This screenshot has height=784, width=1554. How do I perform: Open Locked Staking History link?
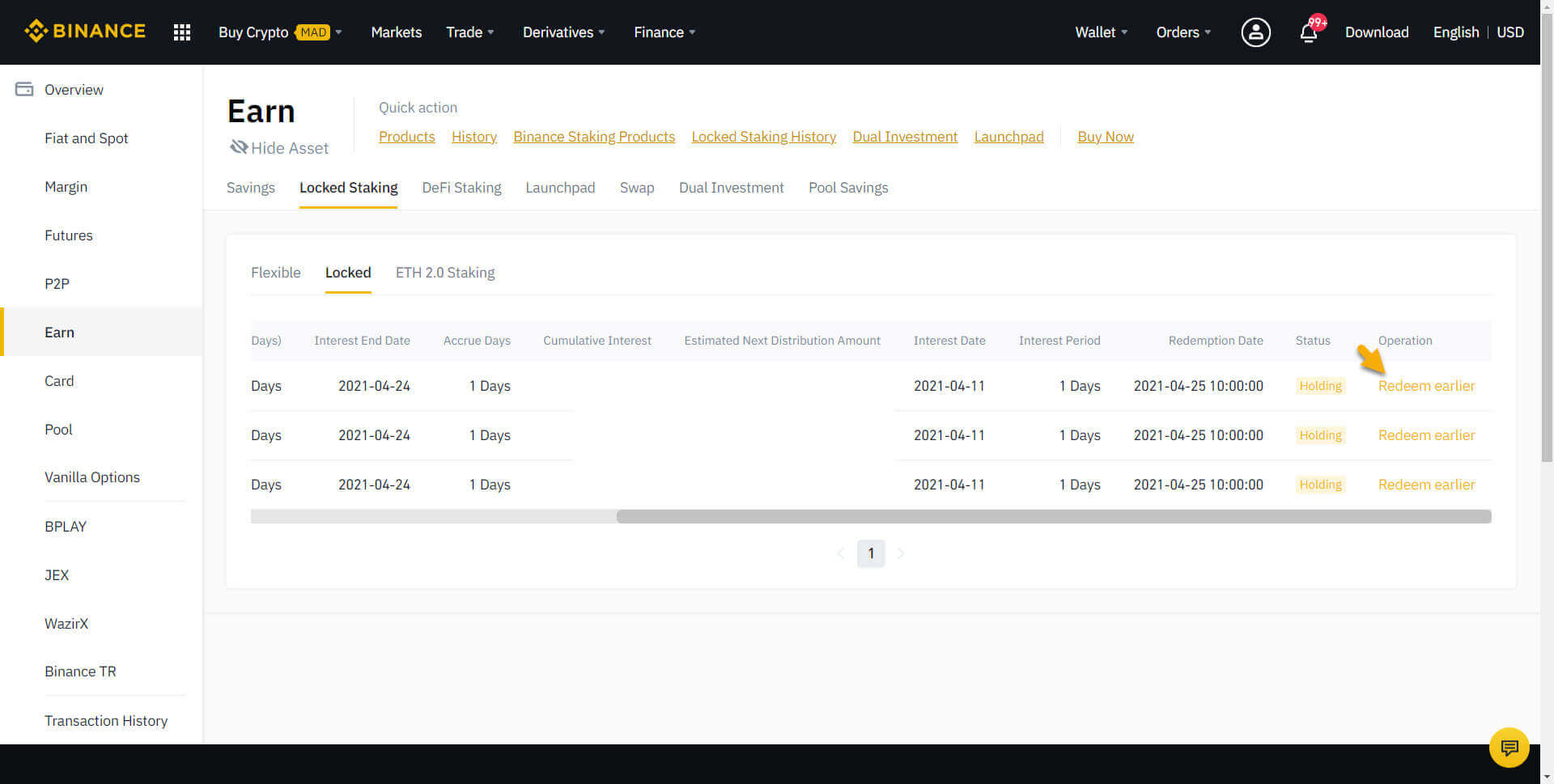[764, 137]
